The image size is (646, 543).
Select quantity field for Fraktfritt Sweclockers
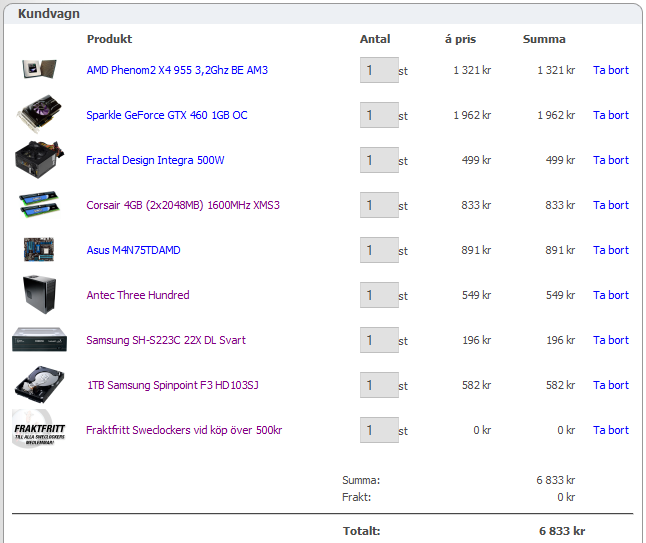[x=379, y=430]
